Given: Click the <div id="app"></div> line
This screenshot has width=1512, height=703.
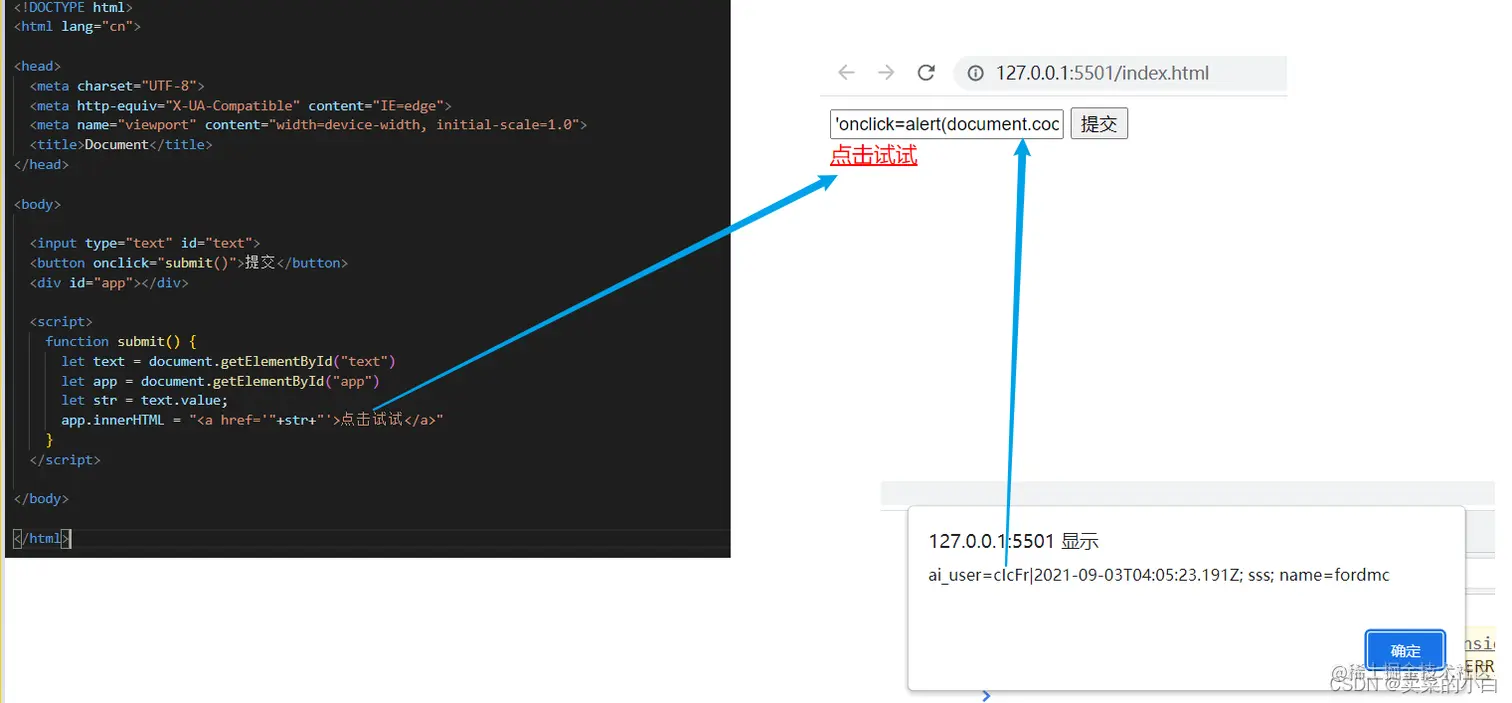Looking at the screenshot, I should click(109, 282).
